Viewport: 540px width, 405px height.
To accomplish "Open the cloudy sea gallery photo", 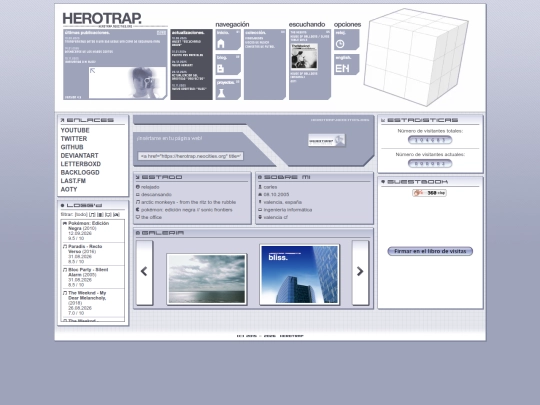I will [x=207, y=279].
